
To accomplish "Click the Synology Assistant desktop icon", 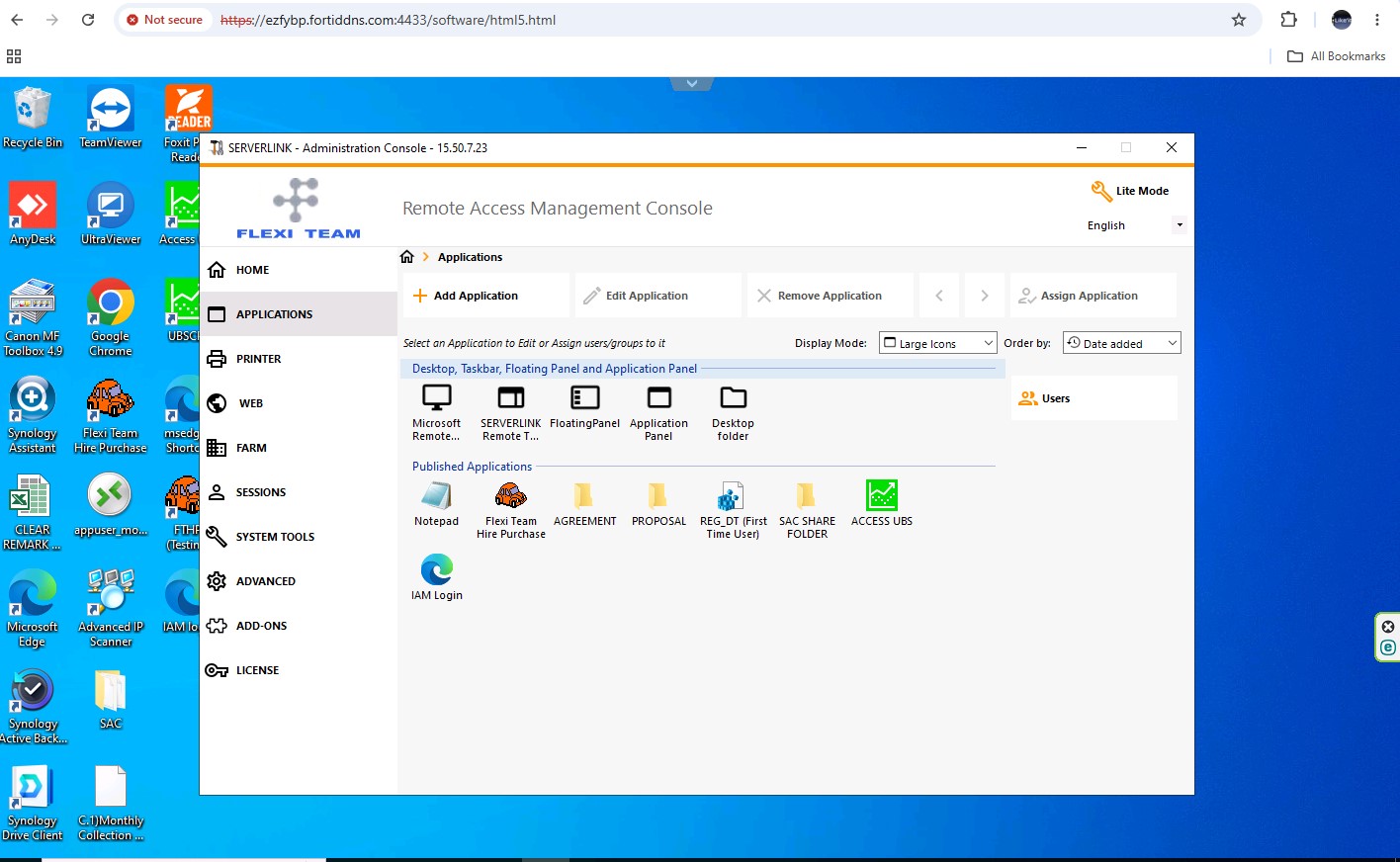I will [x=33, y=414].
